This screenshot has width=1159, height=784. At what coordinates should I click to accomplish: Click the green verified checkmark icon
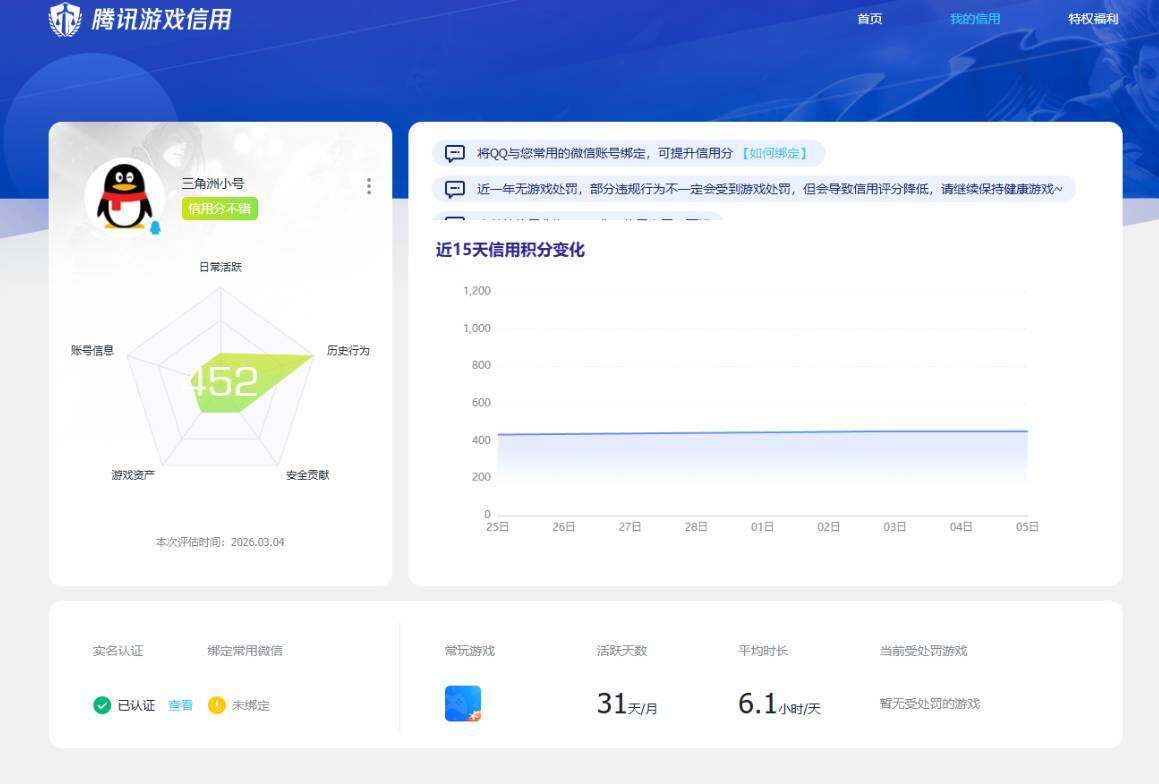(102, 705)
